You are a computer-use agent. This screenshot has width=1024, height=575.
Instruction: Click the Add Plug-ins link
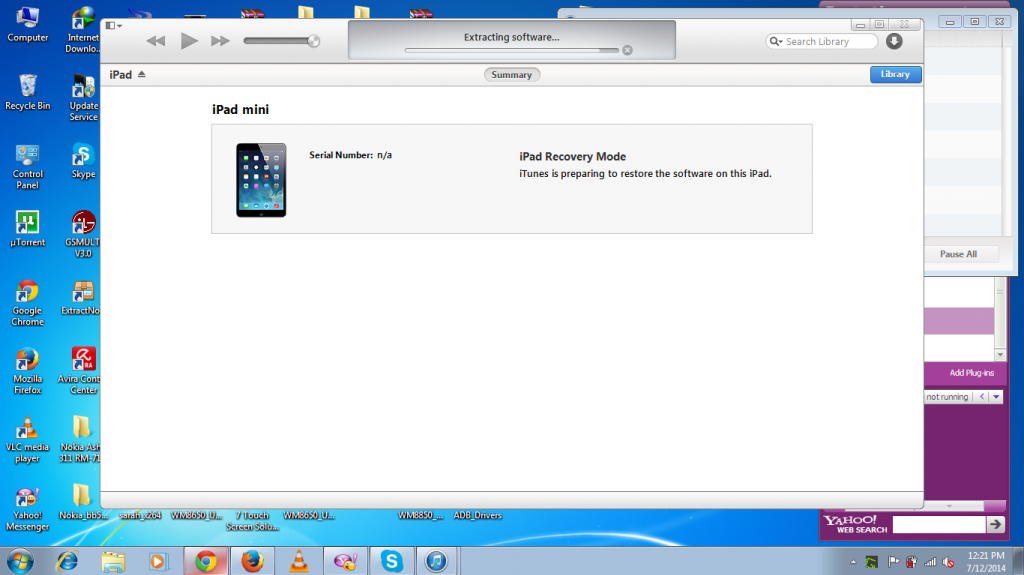coord(971,373)
